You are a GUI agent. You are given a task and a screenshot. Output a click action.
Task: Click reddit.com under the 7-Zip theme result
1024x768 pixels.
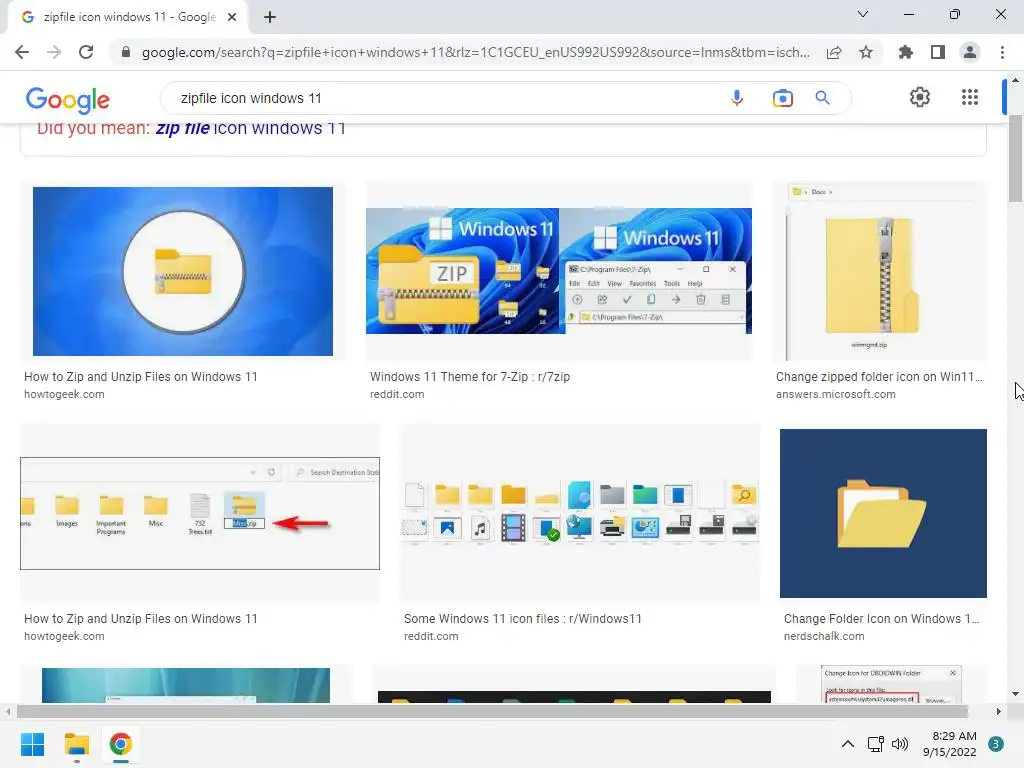pyautogui.click(x=397, y=394)
